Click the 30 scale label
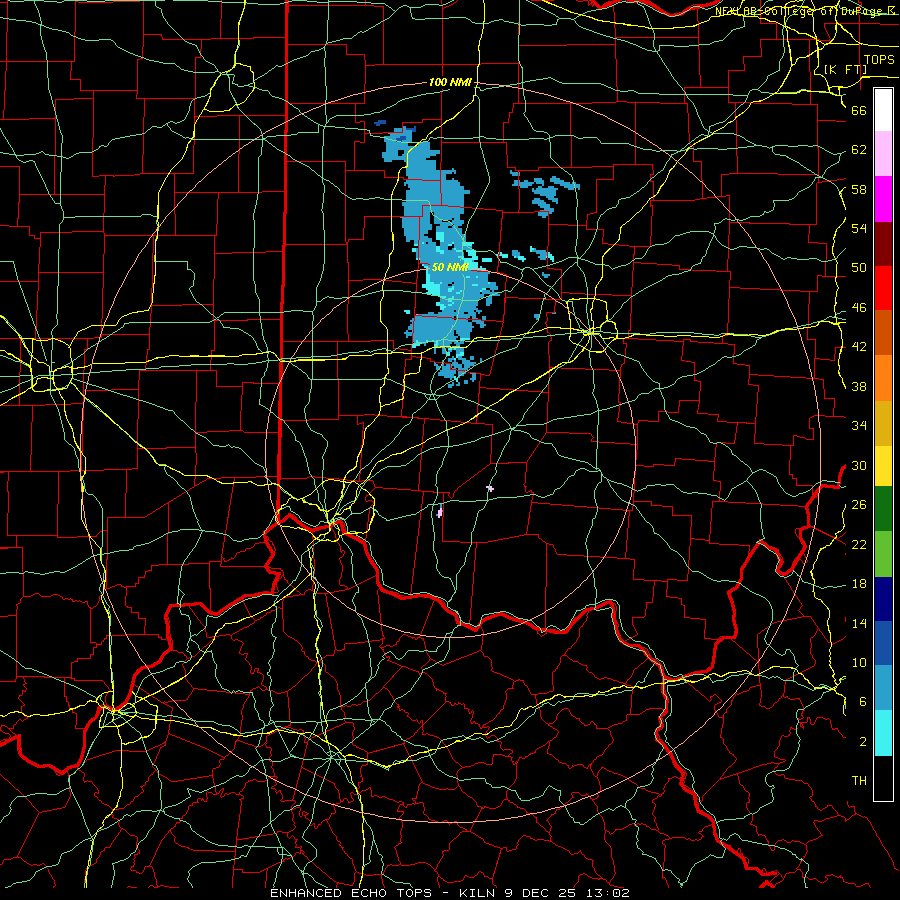The height and width of the screenshot is (900, 900). click(x=859, y=465)
